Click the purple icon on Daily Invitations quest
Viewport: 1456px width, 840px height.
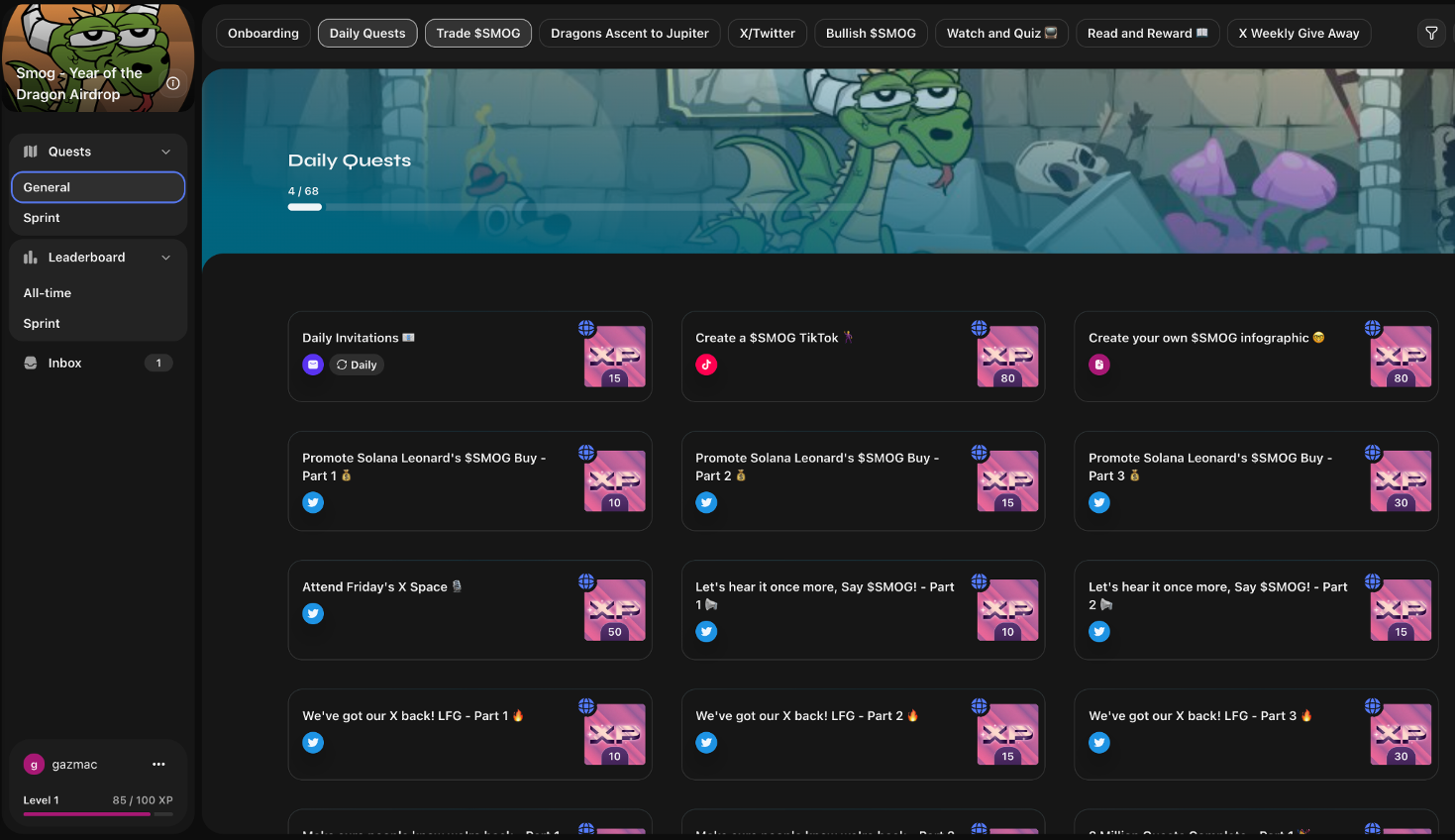(x=313, y=365)
